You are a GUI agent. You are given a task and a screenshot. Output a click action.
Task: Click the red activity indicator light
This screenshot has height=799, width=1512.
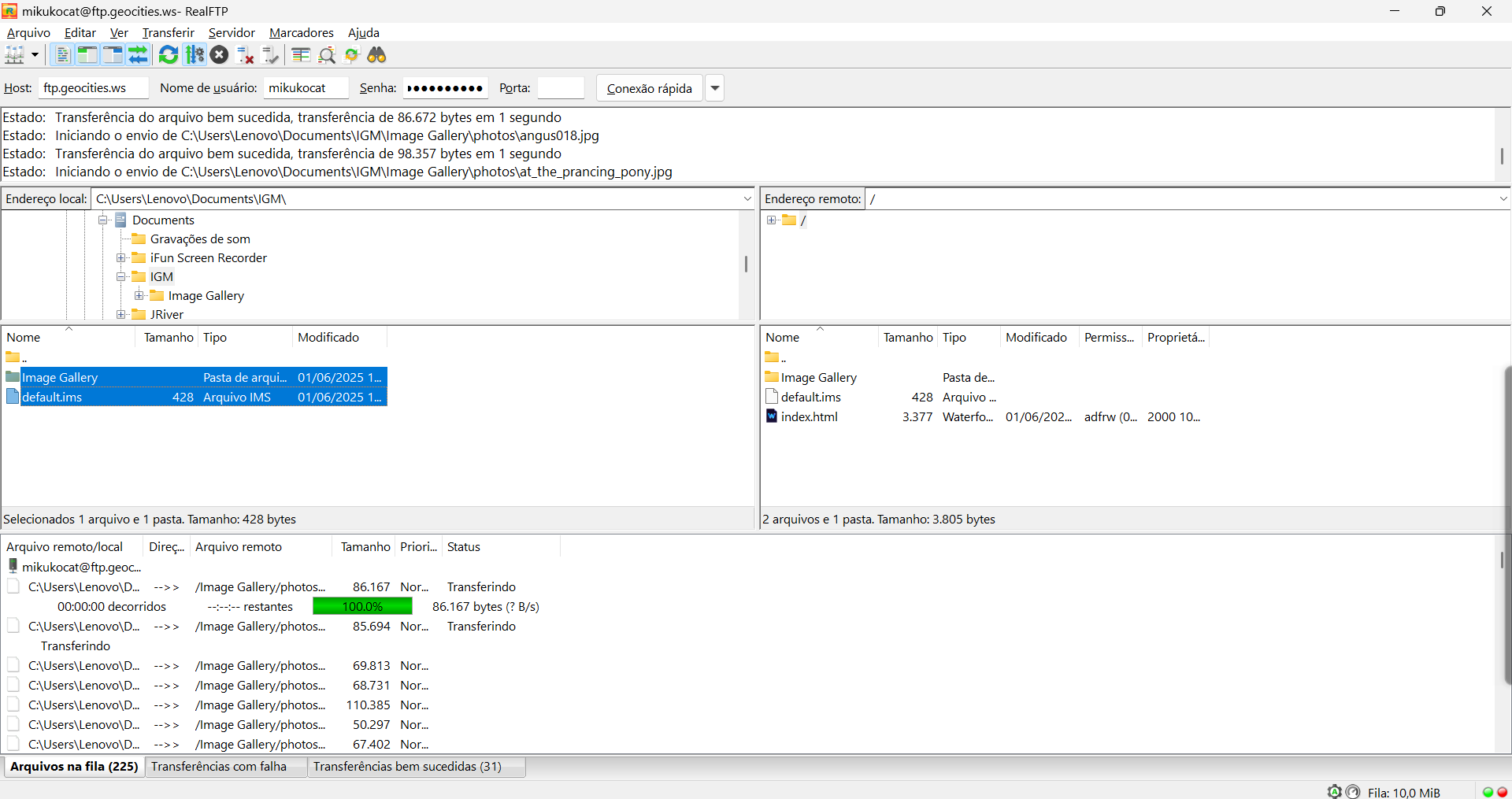1502,792
